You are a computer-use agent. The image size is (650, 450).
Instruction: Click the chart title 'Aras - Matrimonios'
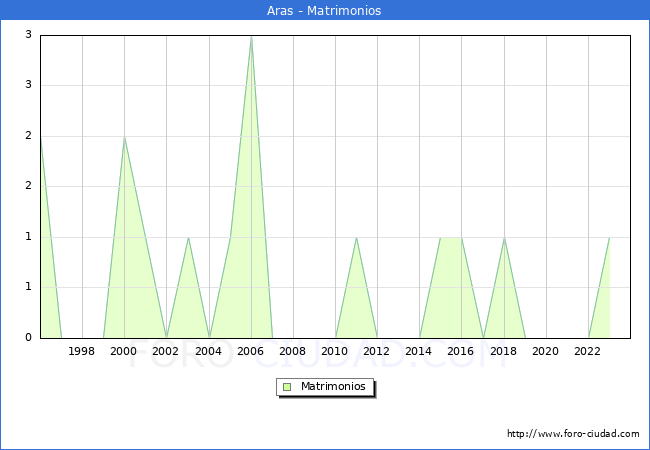point(324,10)
